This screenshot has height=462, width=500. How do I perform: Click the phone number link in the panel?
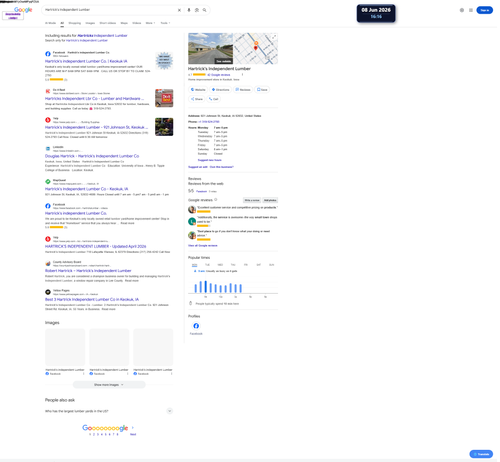pyautogui.click(x=209, y=122)
